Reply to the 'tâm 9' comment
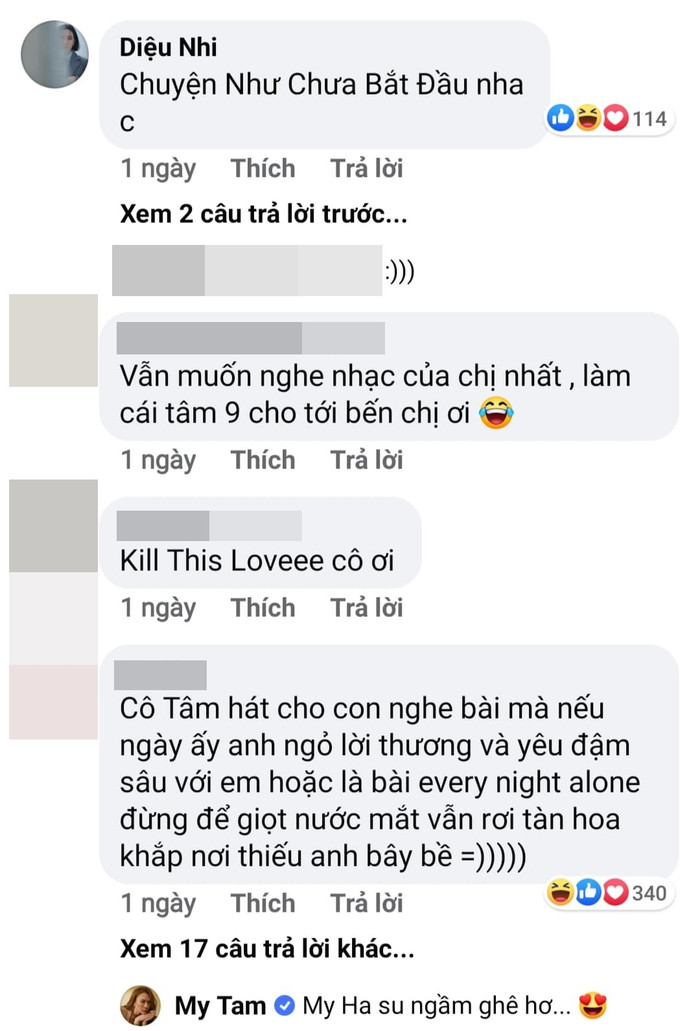700x1031 pixels. tap(366, 460)
